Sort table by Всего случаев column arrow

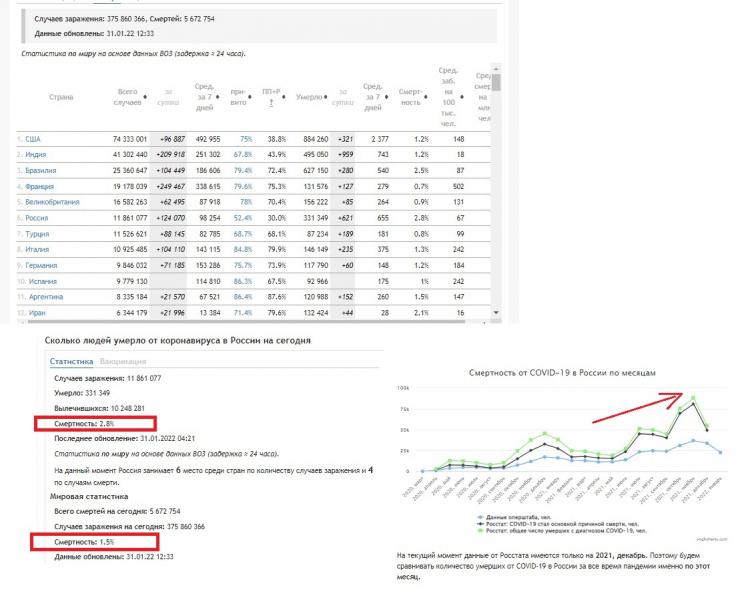[145, 97]
